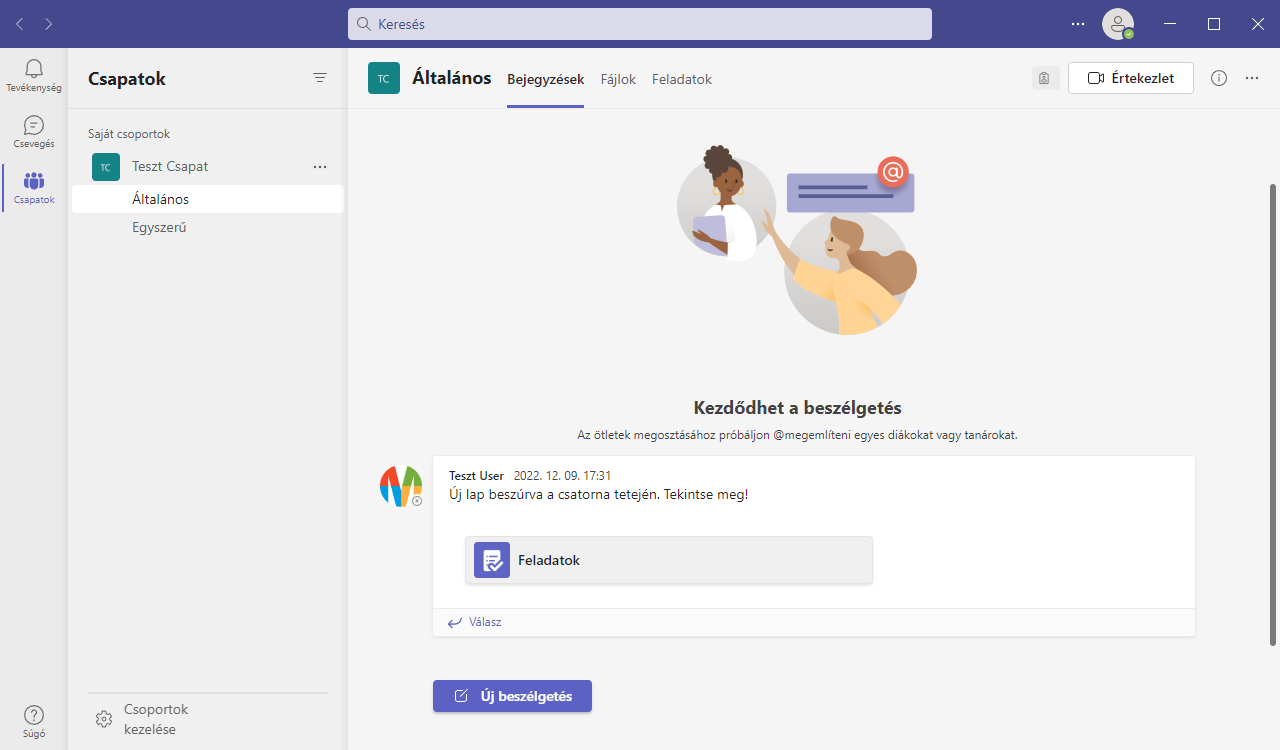Select the Egyszerű channel
Screen dimensions: 1280x750
pyautogui.click(x=160, y=227)
